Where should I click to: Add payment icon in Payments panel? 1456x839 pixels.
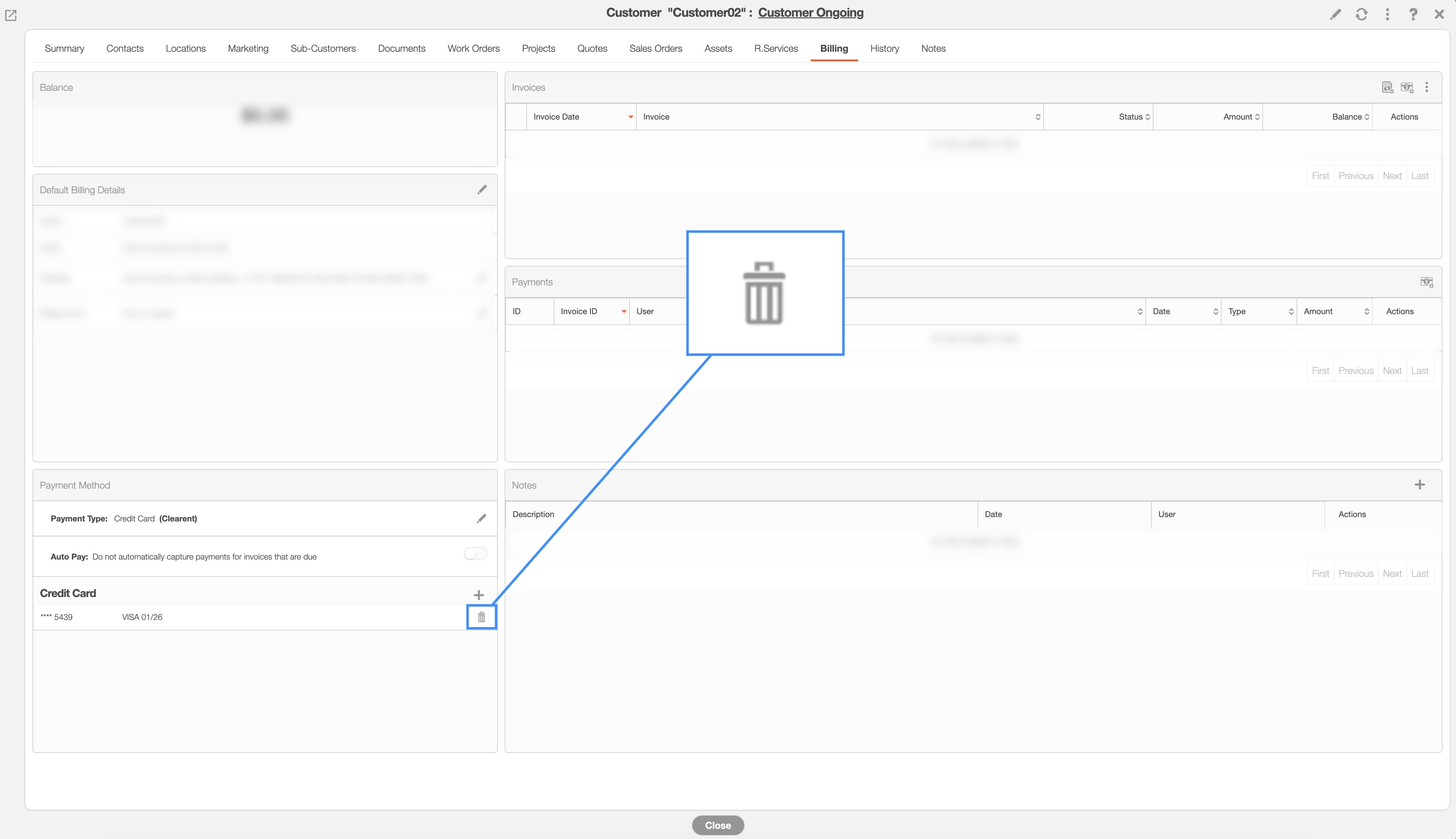tap(1427, 282)
